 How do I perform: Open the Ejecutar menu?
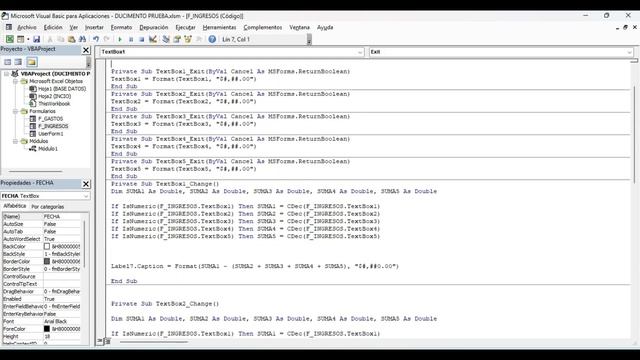(x=185, y=27)
